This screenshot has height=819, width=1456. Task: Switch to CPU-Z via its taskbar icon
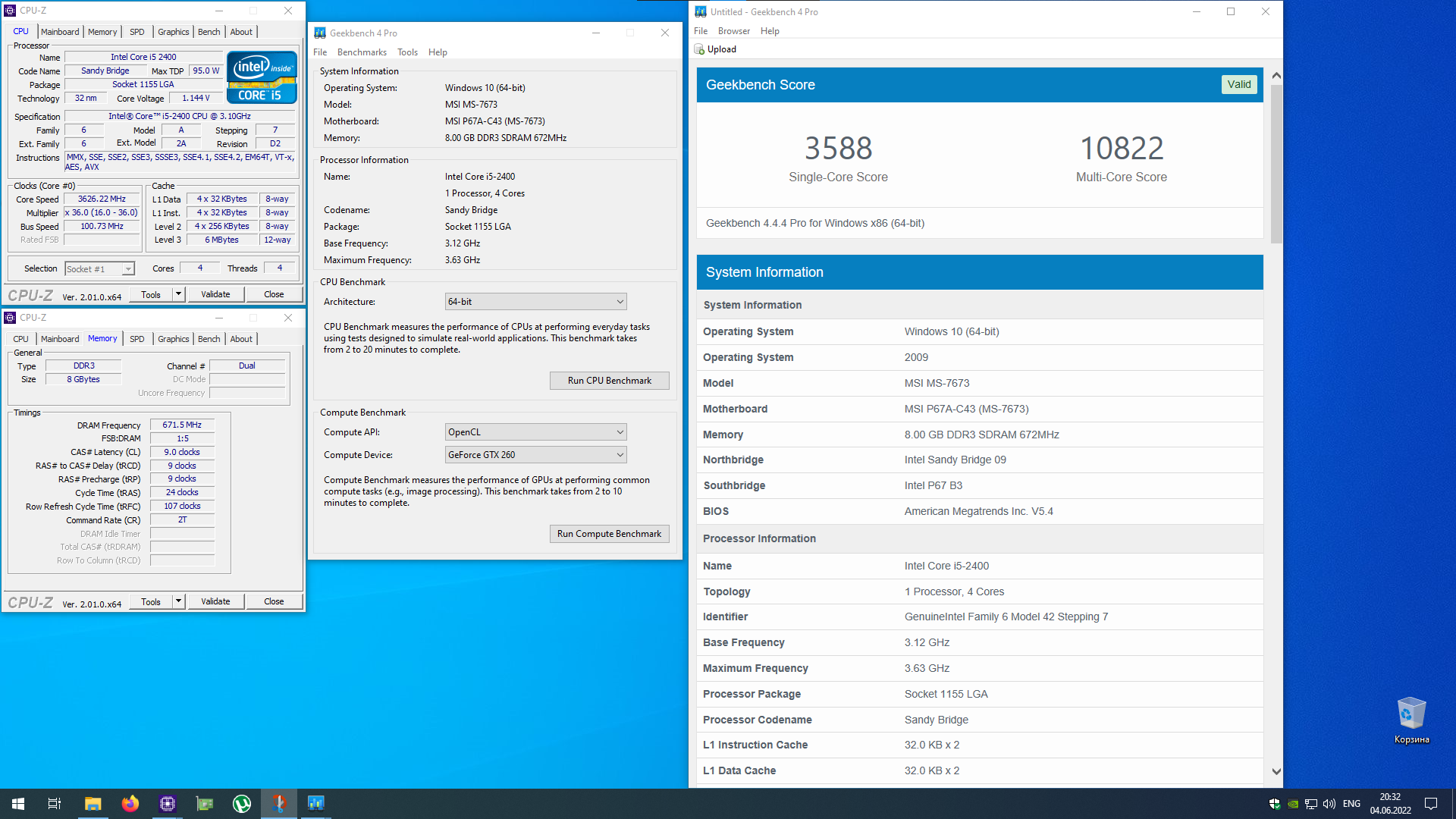tap(168, 804)
